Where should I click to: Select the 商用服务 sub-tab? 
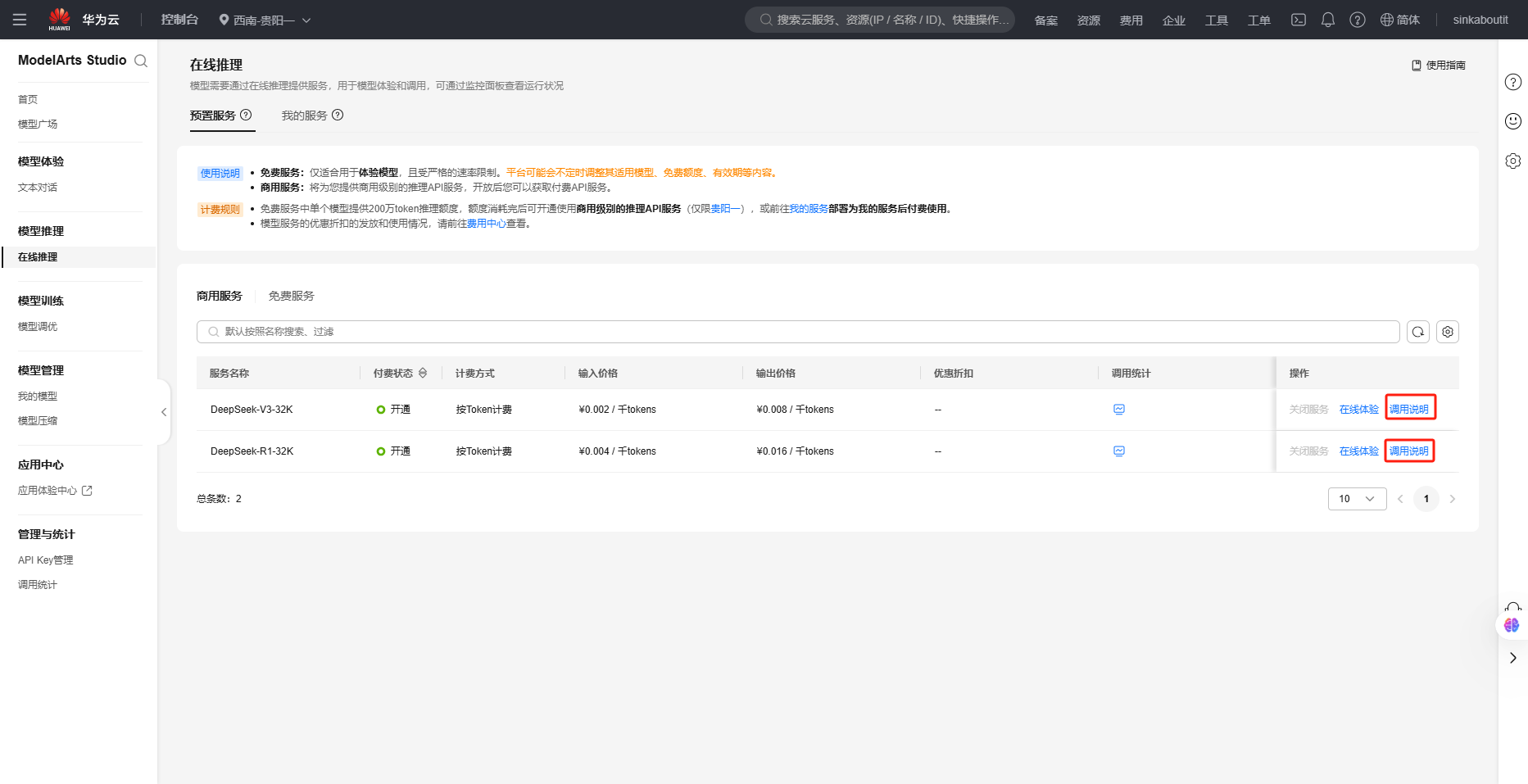pos(220,296)
